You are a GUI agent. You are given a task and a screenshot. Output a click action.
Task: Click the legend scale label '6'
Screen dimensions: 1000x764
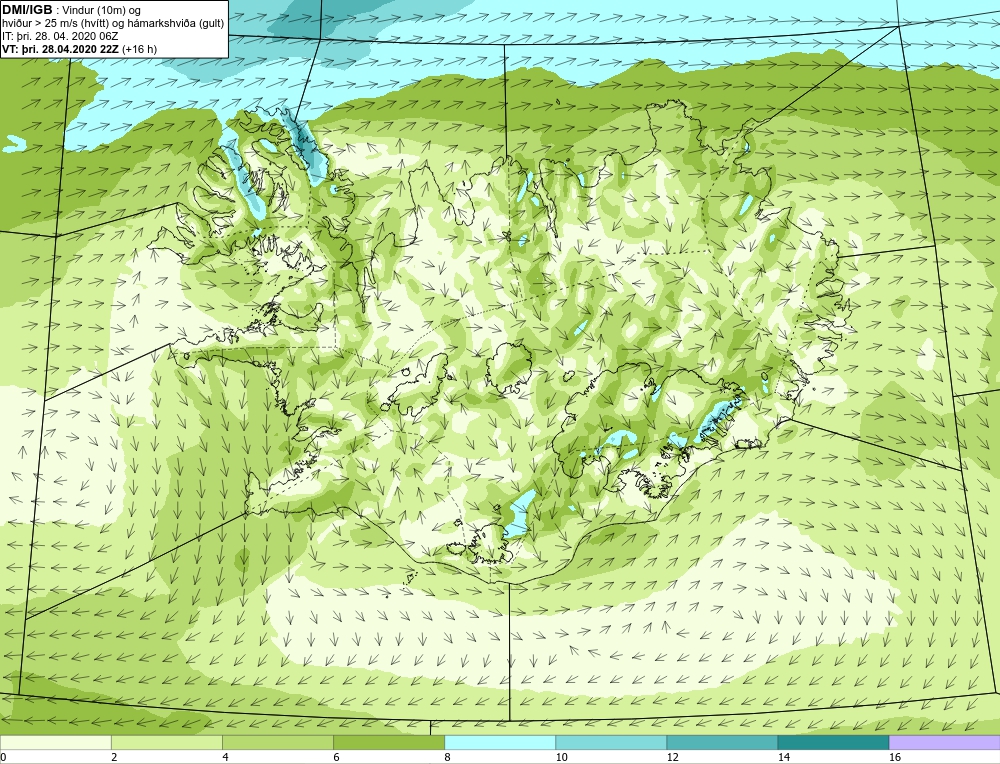point(337,757)
